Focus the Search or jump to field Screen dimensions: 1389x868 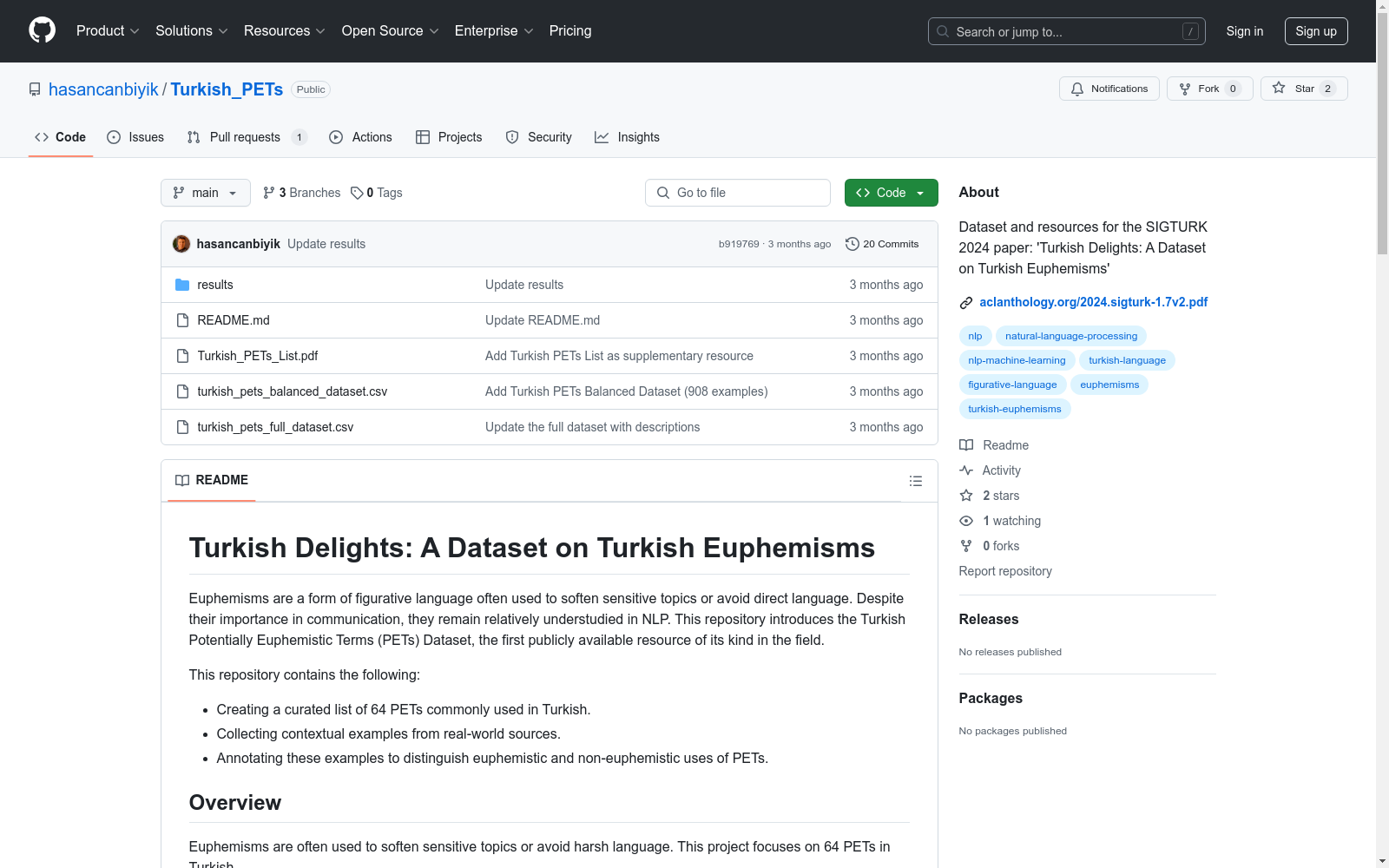1066,31
